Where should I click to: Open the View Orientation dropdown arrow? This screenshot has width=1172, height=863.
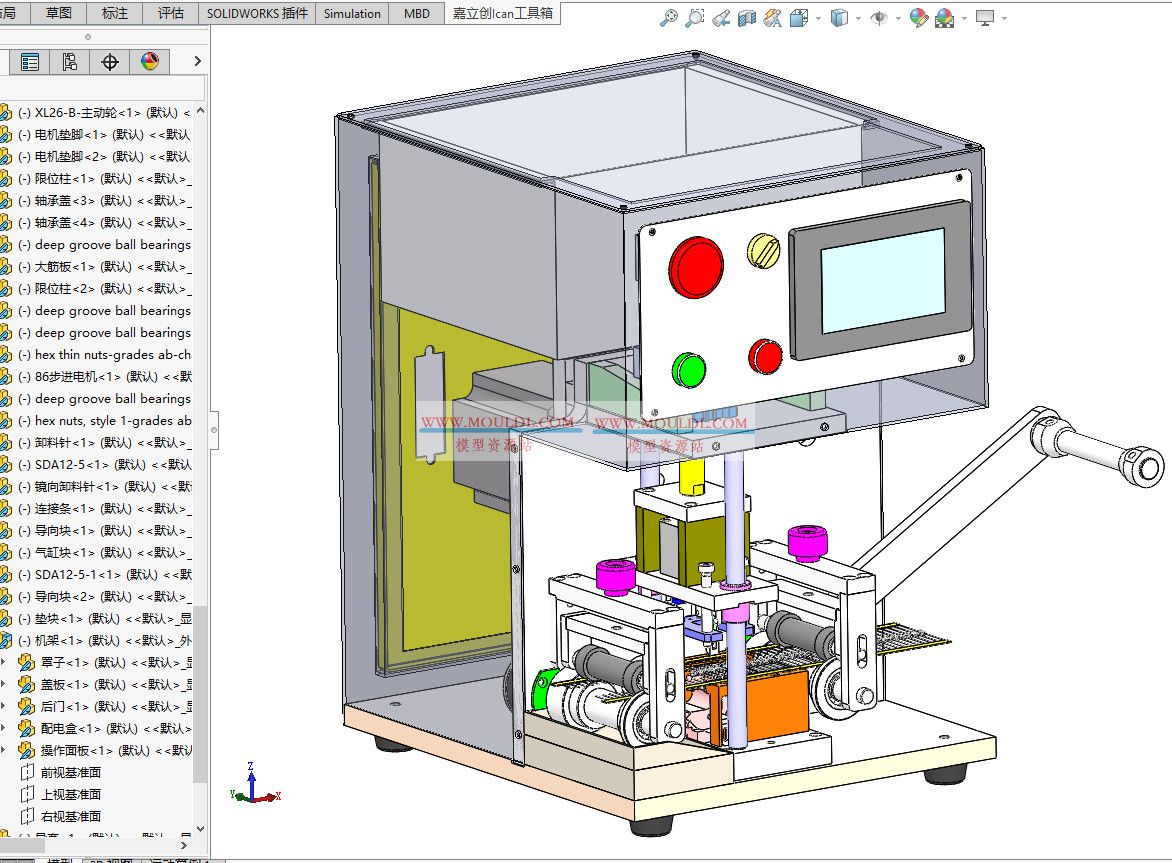click(x=817, y=17)
